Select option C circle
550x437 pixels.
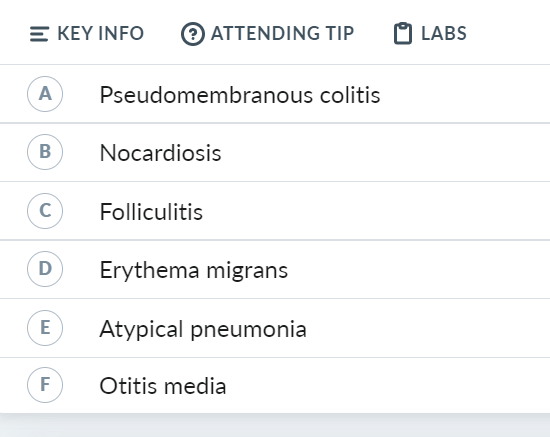(45, 211)
